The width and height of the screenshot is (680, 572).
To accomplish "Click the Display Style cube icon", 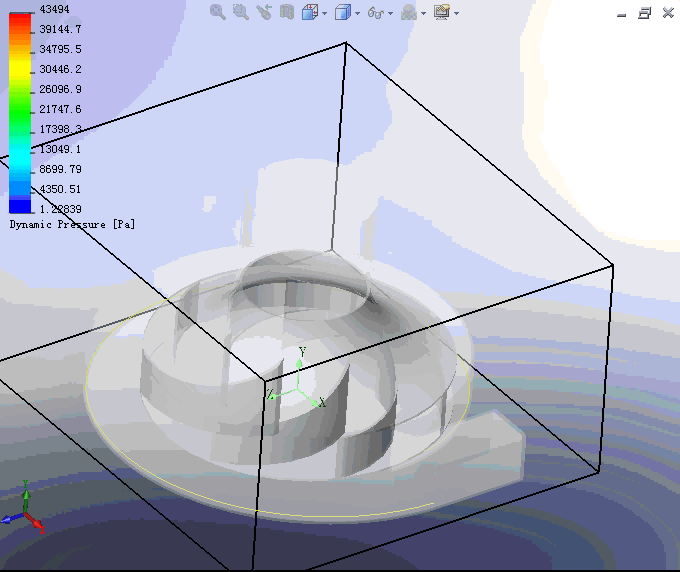I will (343, 12).
